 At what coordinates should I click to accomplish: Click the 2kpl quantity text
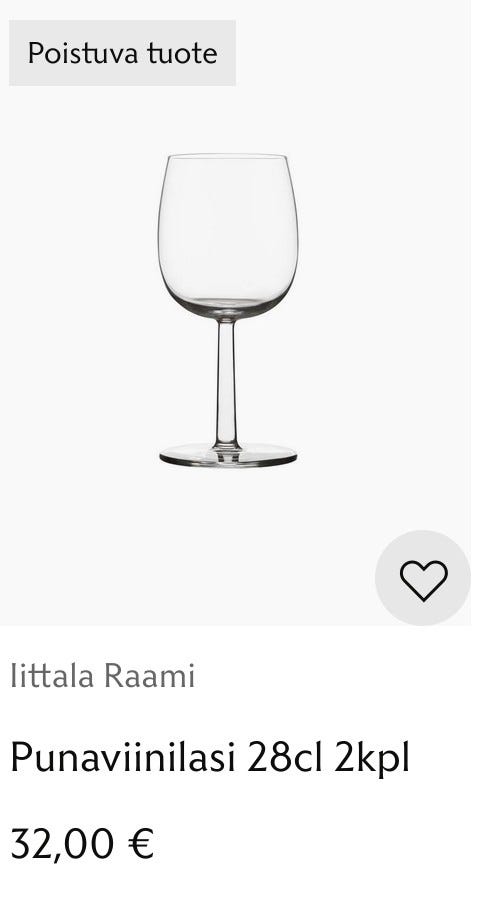(x=372, y=758)
